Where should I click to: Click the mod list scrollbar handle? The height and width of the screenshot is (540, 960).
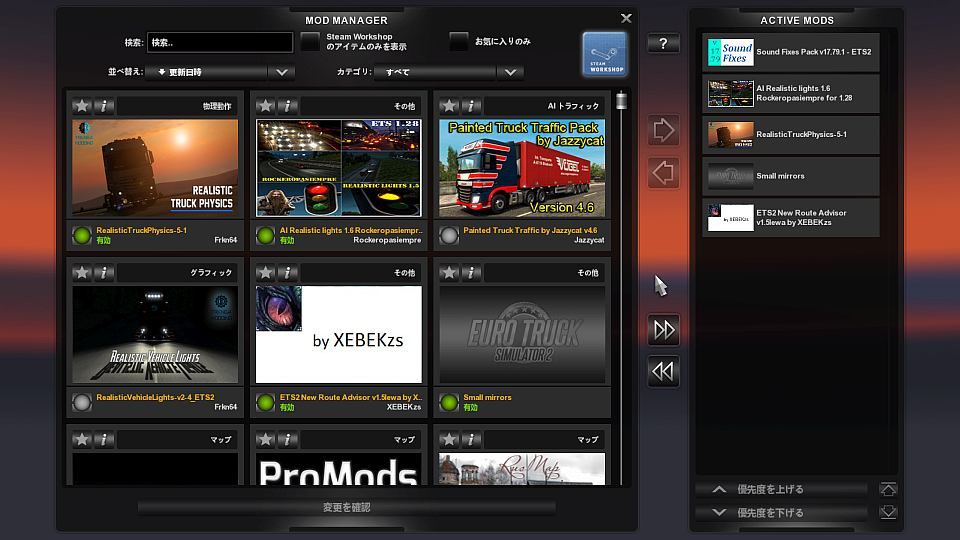(621, 102)
